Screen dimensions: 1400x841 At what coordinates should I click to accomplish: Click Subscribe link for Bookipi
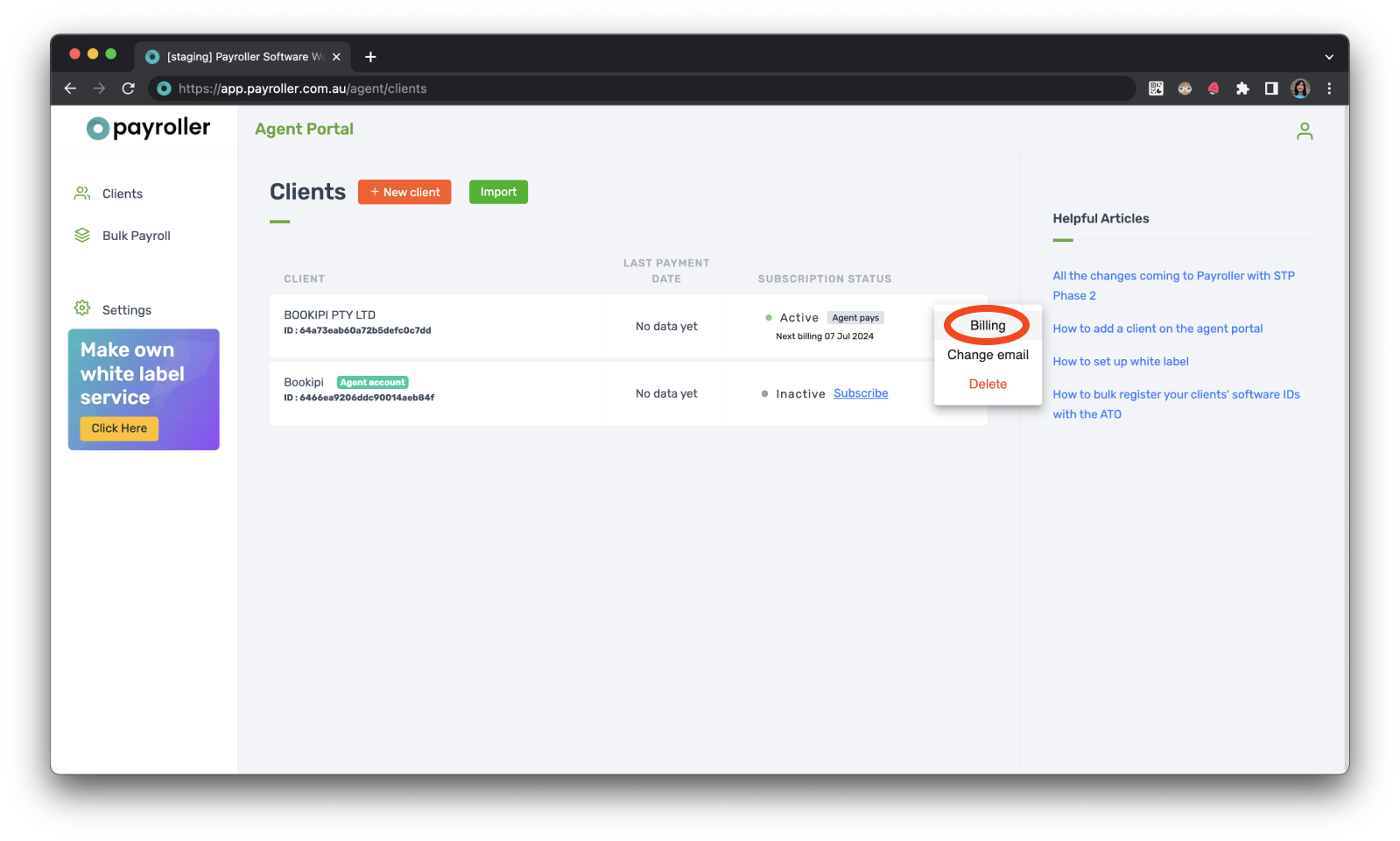pyautogui.click(x=861, y=393)
